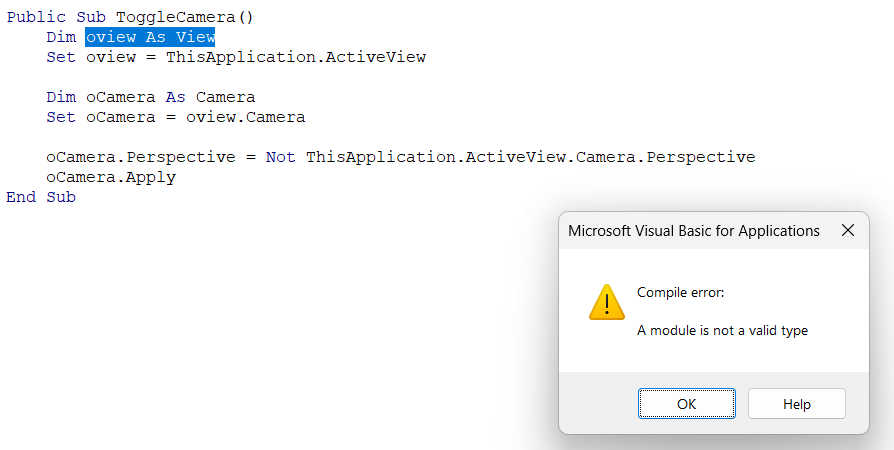Image resolution: width=894 pixels, height=450 pixels.
Task: Click the 'Not' keyword in the code
Action: 280,157
